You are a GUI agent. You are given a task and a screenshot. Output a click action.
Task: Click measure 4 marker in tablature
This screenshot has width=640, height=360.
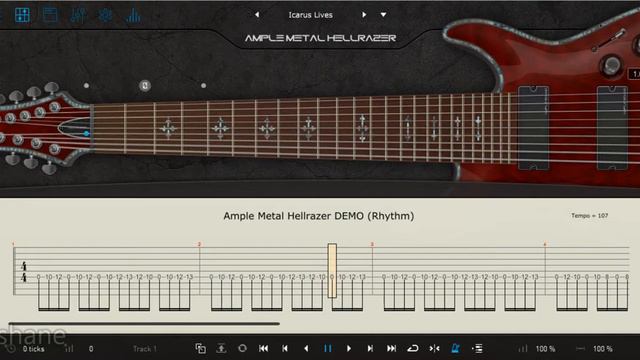coord(545,244)
